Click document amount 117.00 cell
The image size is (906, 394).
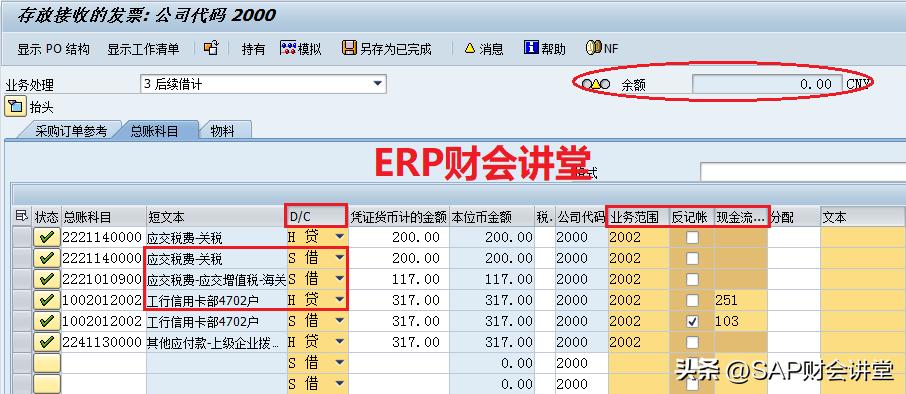point(399,279)
